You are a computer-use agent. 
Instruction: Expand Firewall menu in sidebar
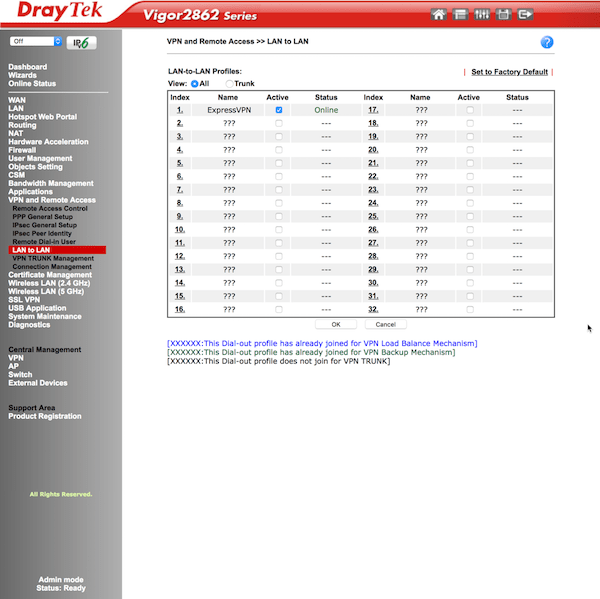point(22,150)
